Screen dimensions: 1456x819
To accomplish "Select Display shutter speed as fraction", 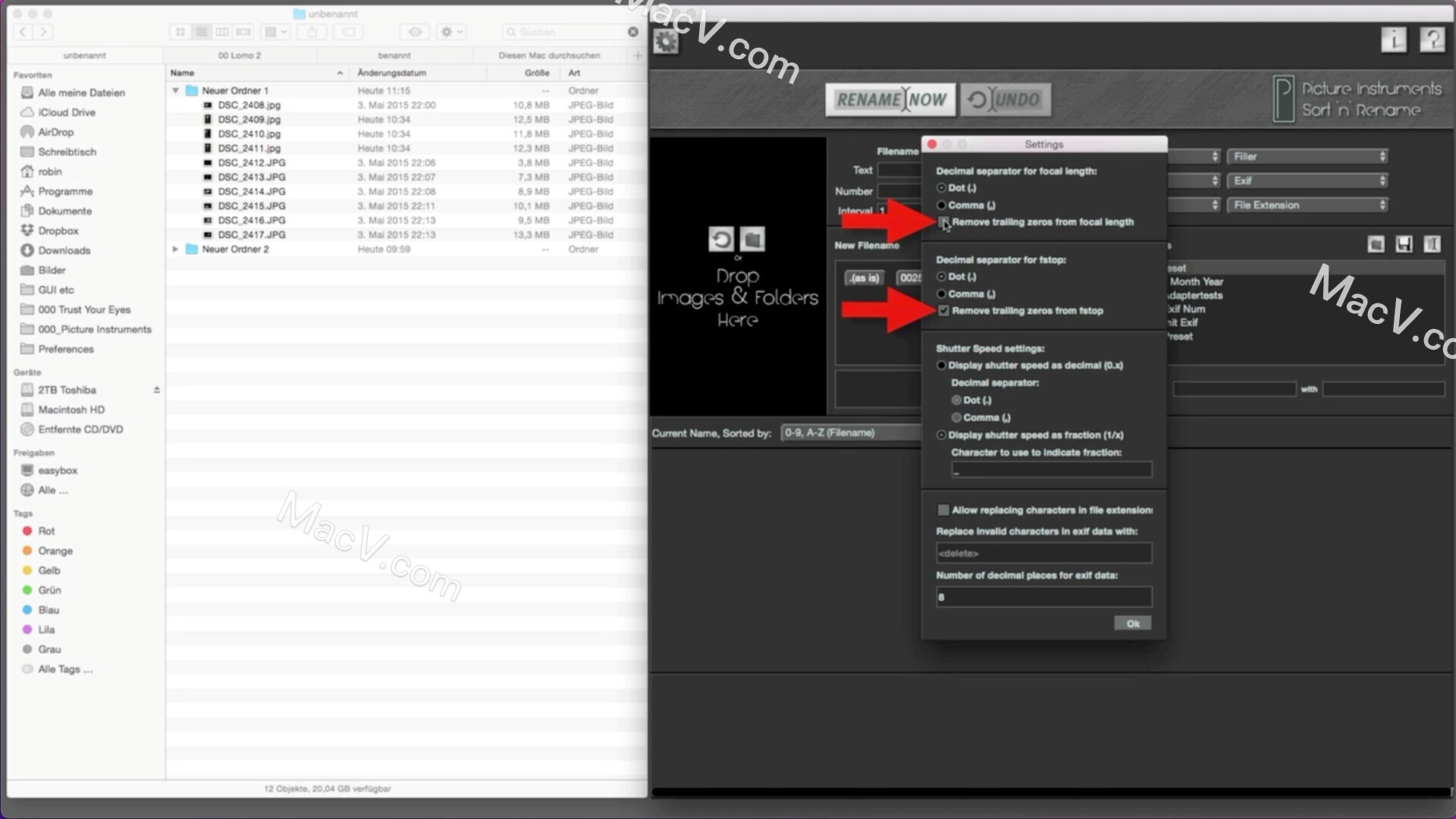I will point(941,435).
